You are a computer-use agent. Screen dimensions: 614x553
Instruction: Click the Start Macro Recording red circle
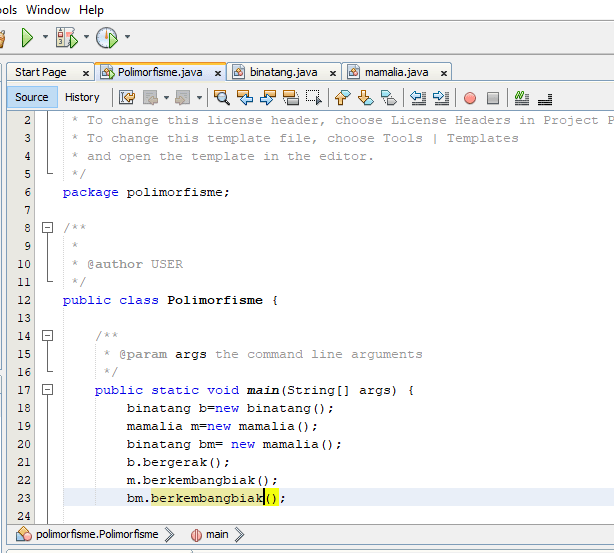pos(470,98)
